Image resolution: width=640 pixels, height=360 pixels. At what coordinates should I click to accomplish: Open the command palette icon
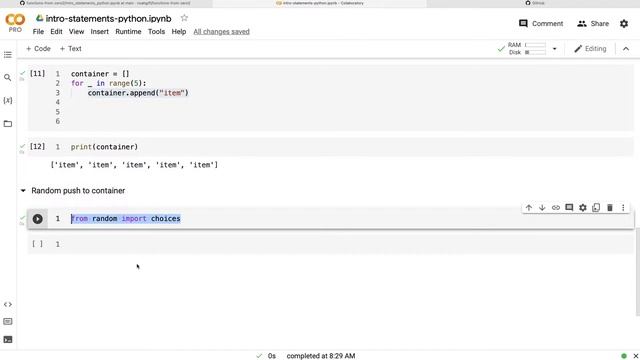(x=8, y=322)
